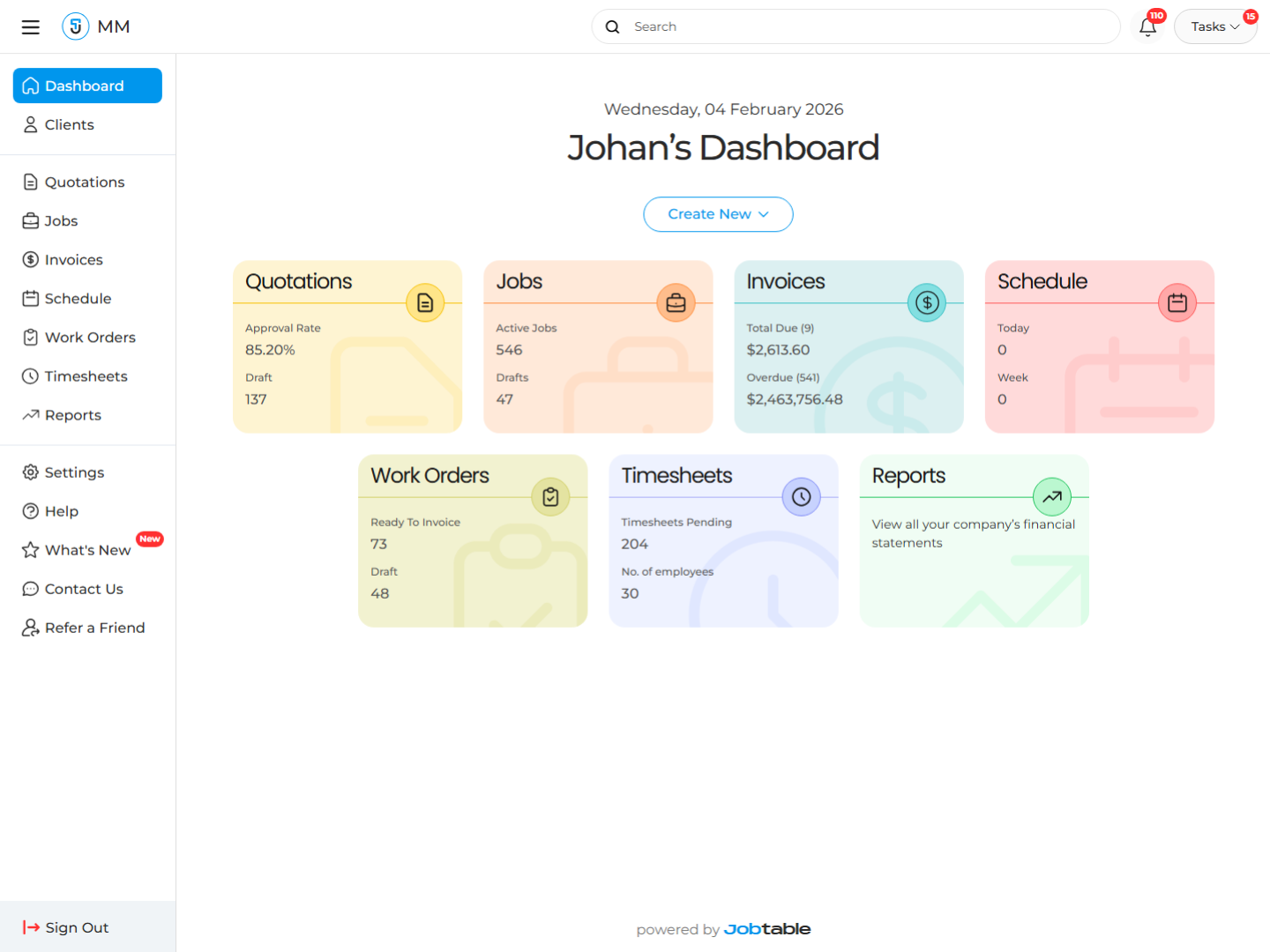Click the Quotations card document icon
Screen dimensions: 1270x952
click(425, 303)
